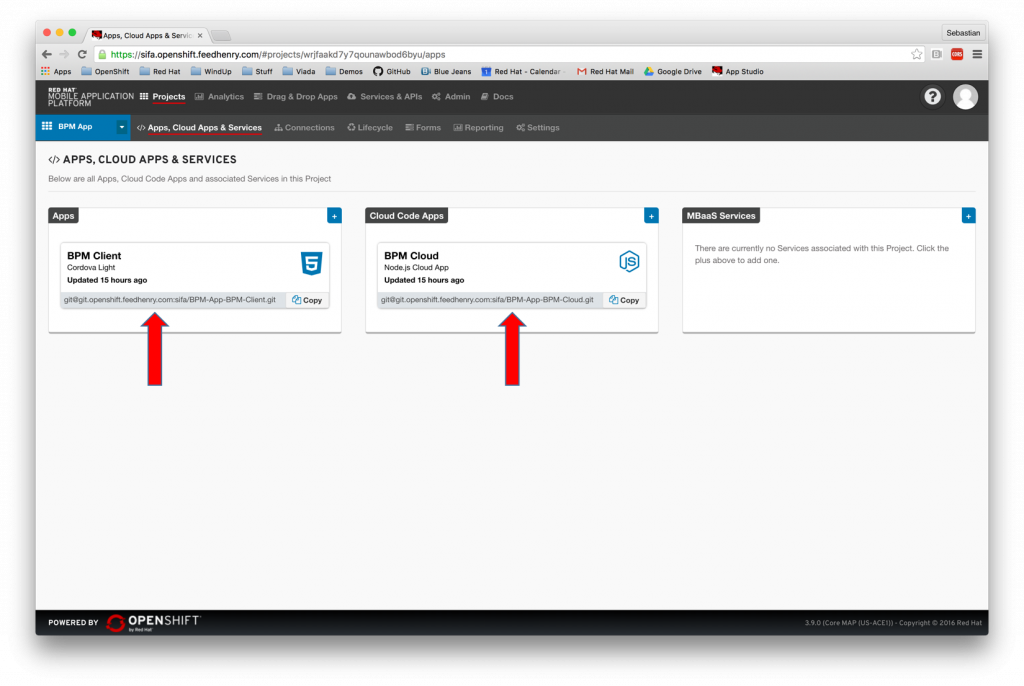The width and height of the screenshot is (1024, 686).
Task: Click the browser forward arrow
Action: (64, 54)
